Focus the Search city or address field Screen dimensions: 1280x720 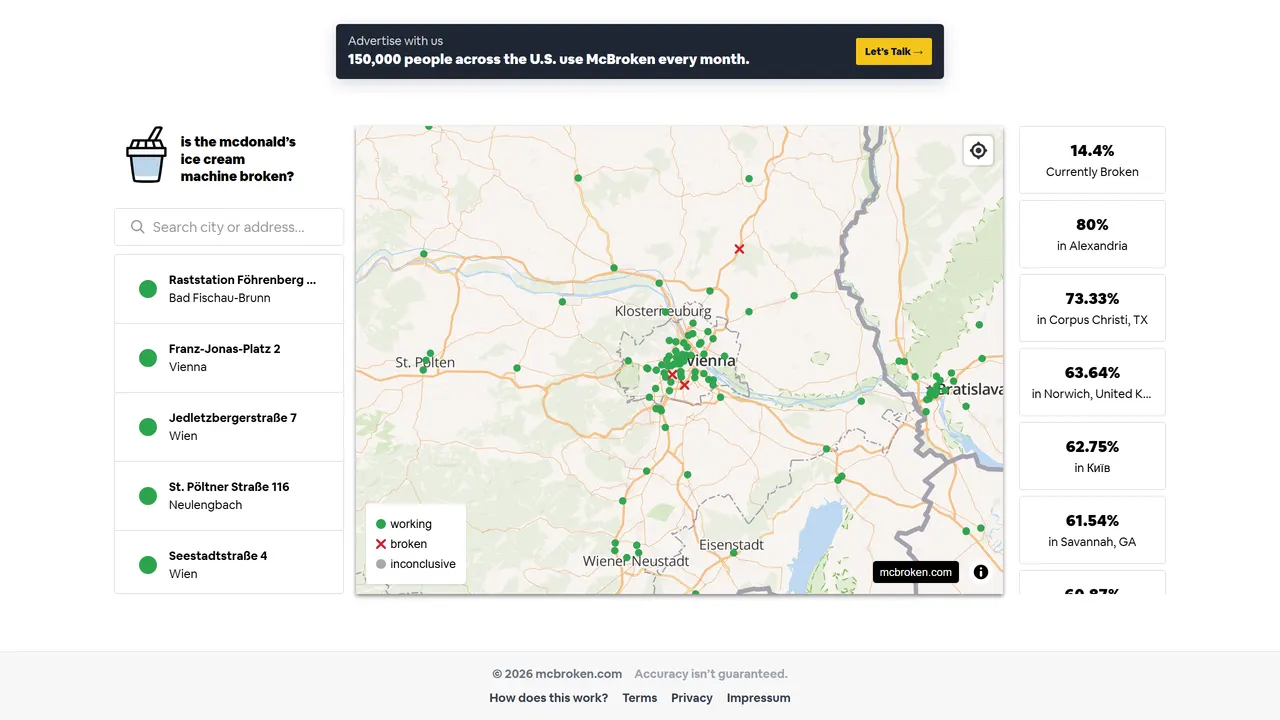pyautogui.click(x=229, y=227)
